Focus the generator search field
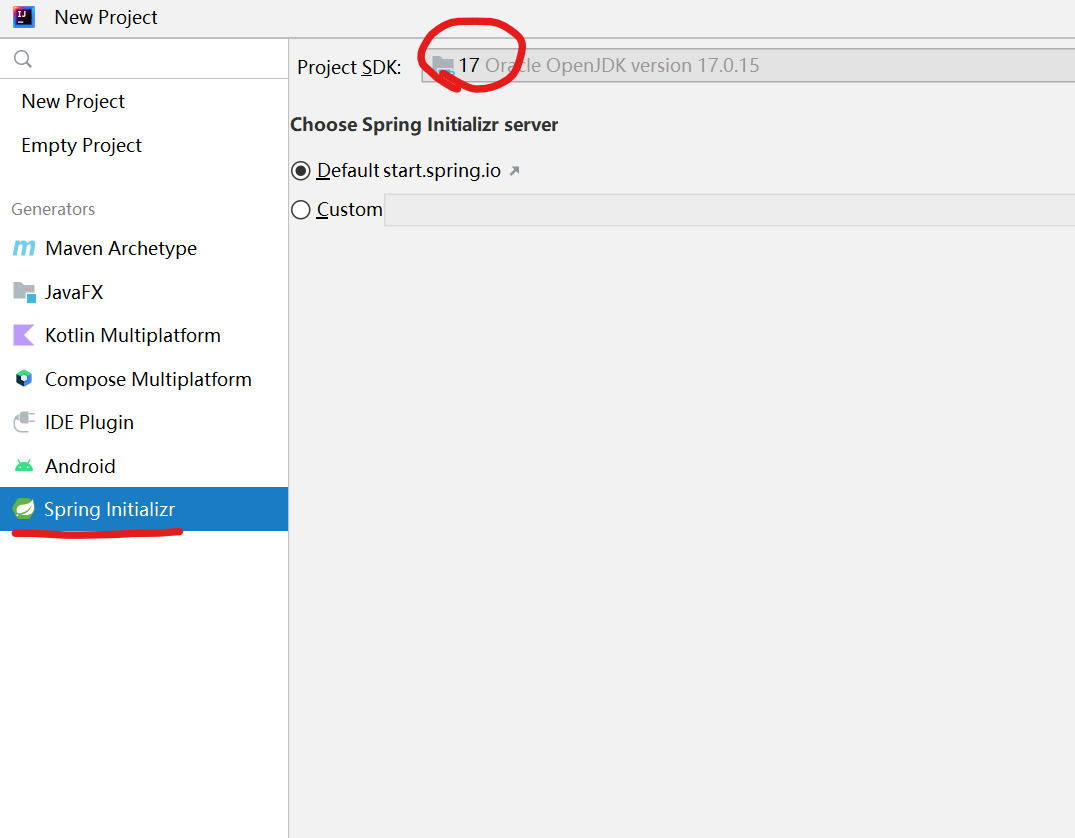1075x838 pixels. (144, 59)
